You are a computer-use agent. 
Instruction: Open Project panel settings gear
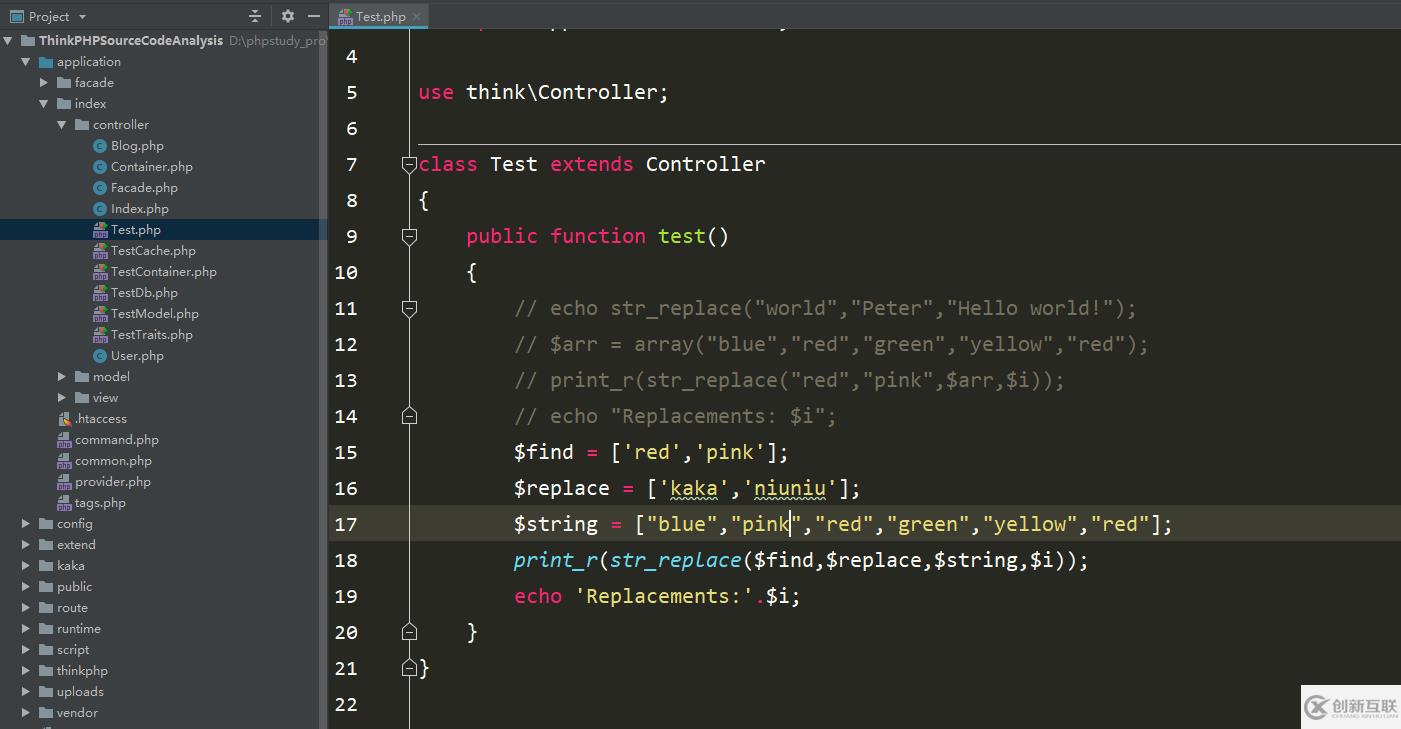tap(288, 16)
